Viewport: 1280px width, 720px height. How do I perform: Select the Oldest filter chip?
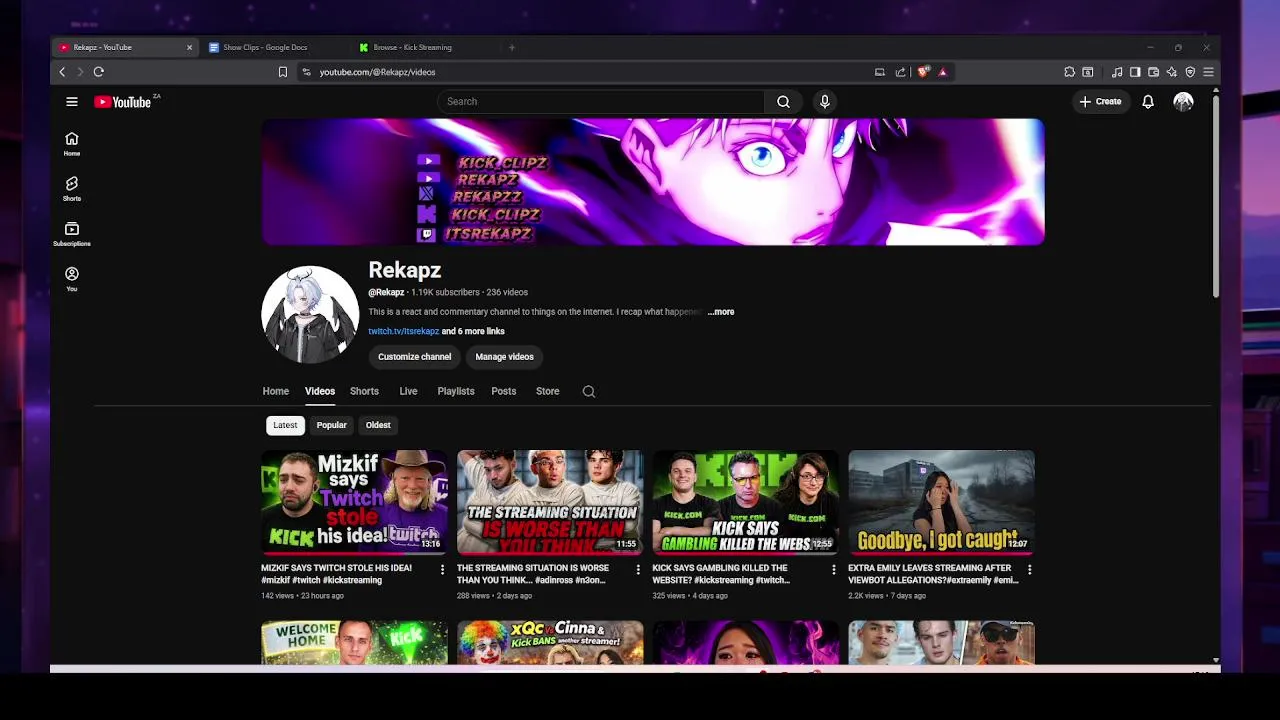378,425
